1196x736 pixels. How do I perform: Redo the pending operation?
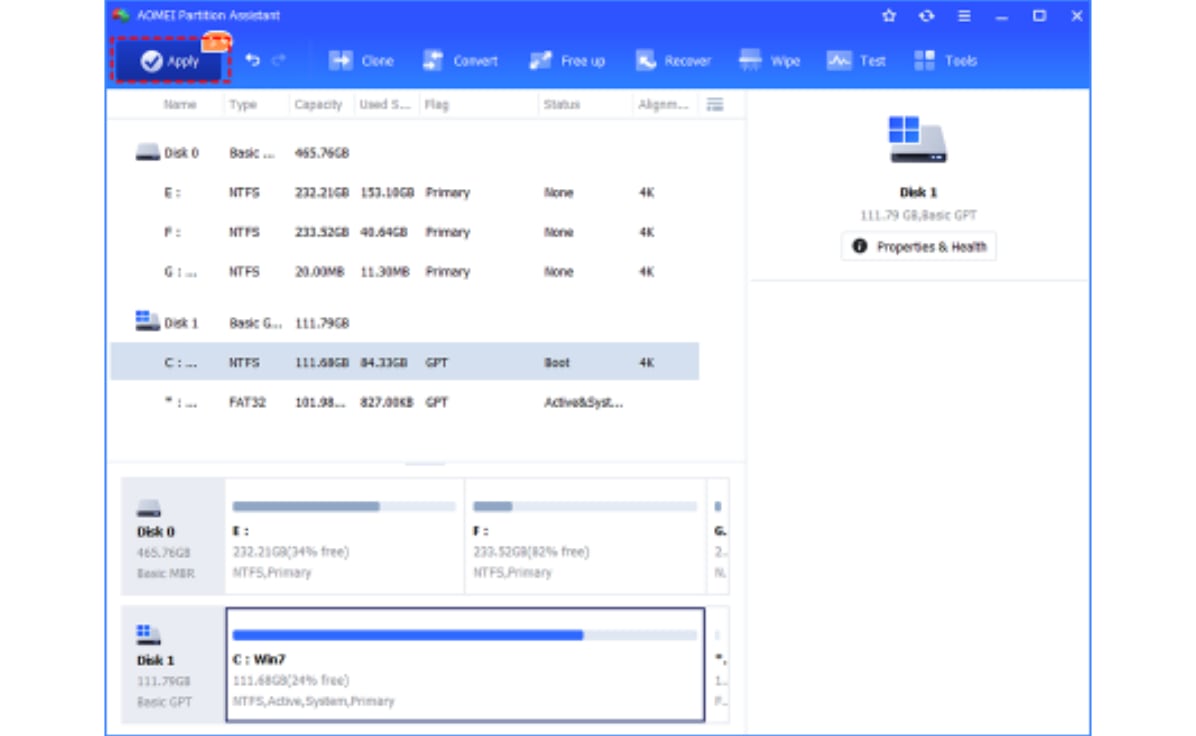click(278, 59)
